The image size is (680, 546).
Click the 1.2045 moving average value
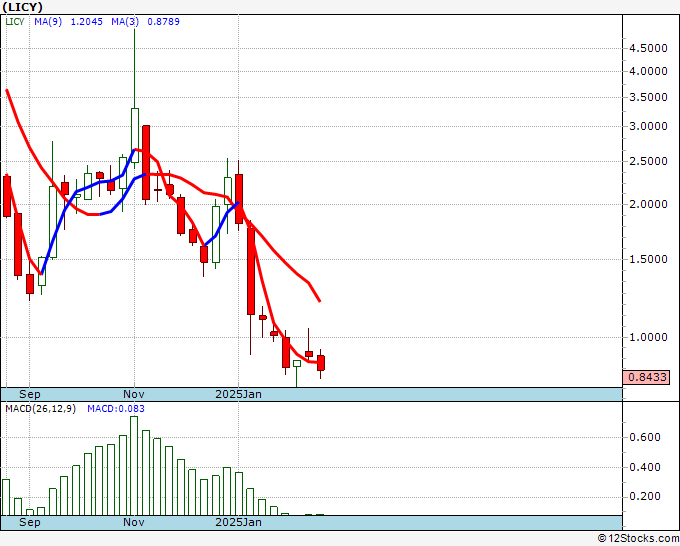pyautogui.click(x=87, y=22)
